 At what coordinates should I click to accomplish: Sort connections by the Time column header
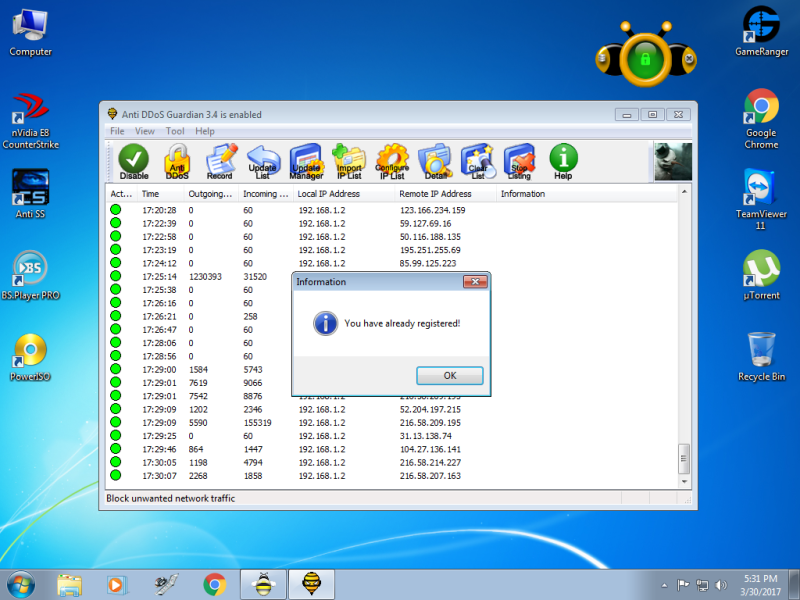coord(158,193)
